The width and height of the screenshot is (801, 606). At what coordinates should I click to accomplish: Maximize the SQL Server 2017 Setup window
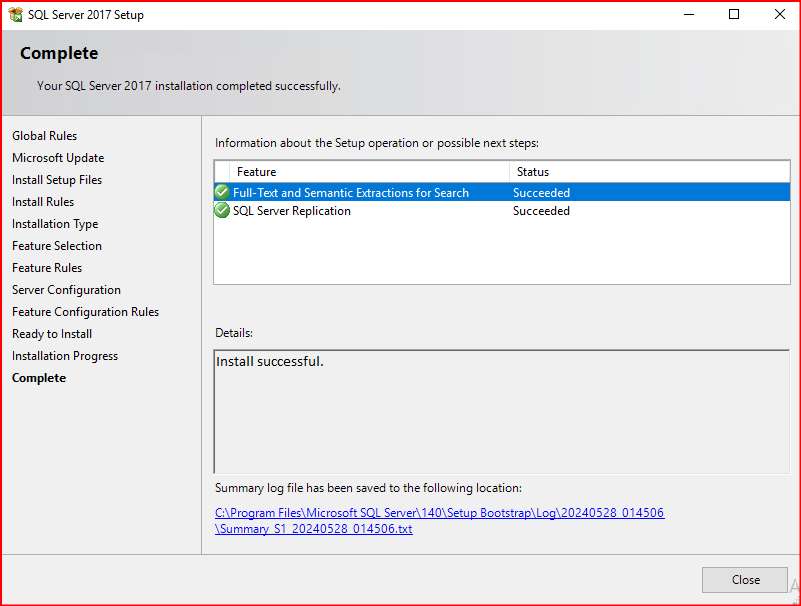point(734,14)
